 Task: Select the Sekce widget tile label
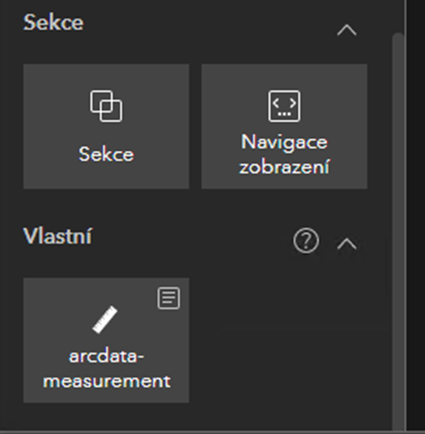click(106, 154)
